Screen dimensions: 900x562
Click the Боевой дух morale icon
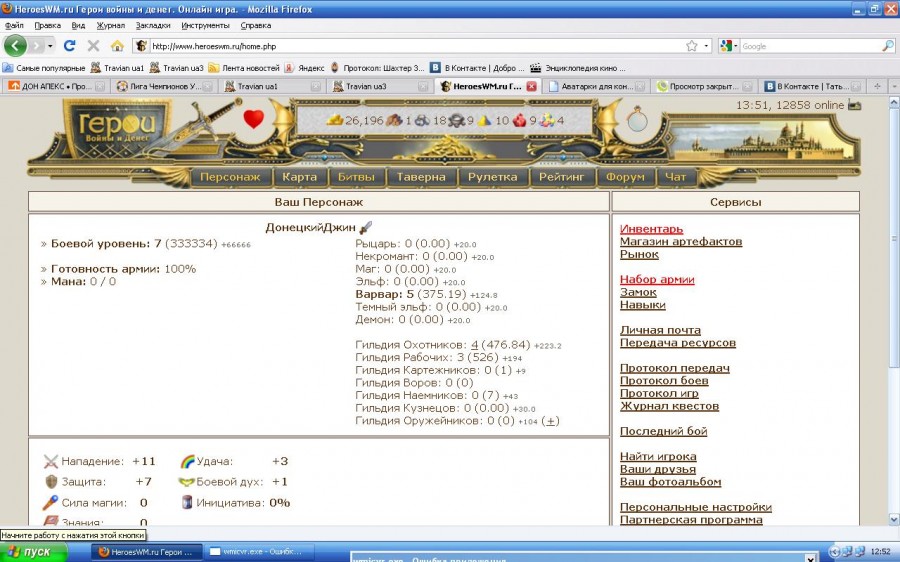point(187,482)
